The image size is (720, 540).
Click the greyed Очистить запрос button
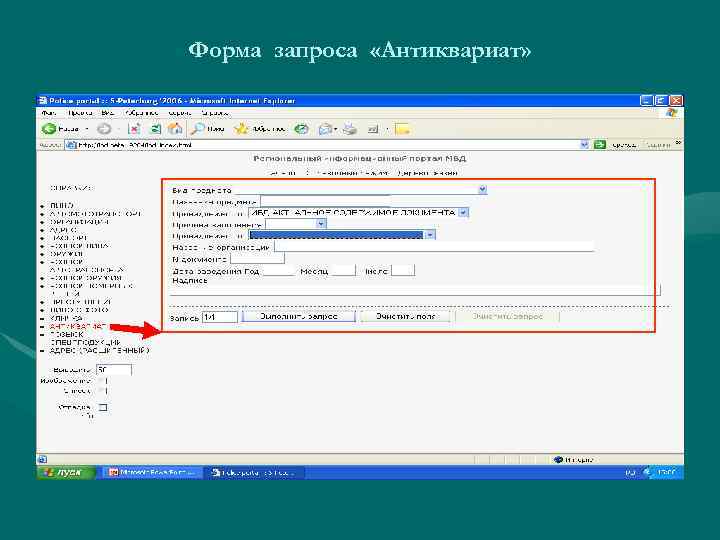tap(507, 316)
